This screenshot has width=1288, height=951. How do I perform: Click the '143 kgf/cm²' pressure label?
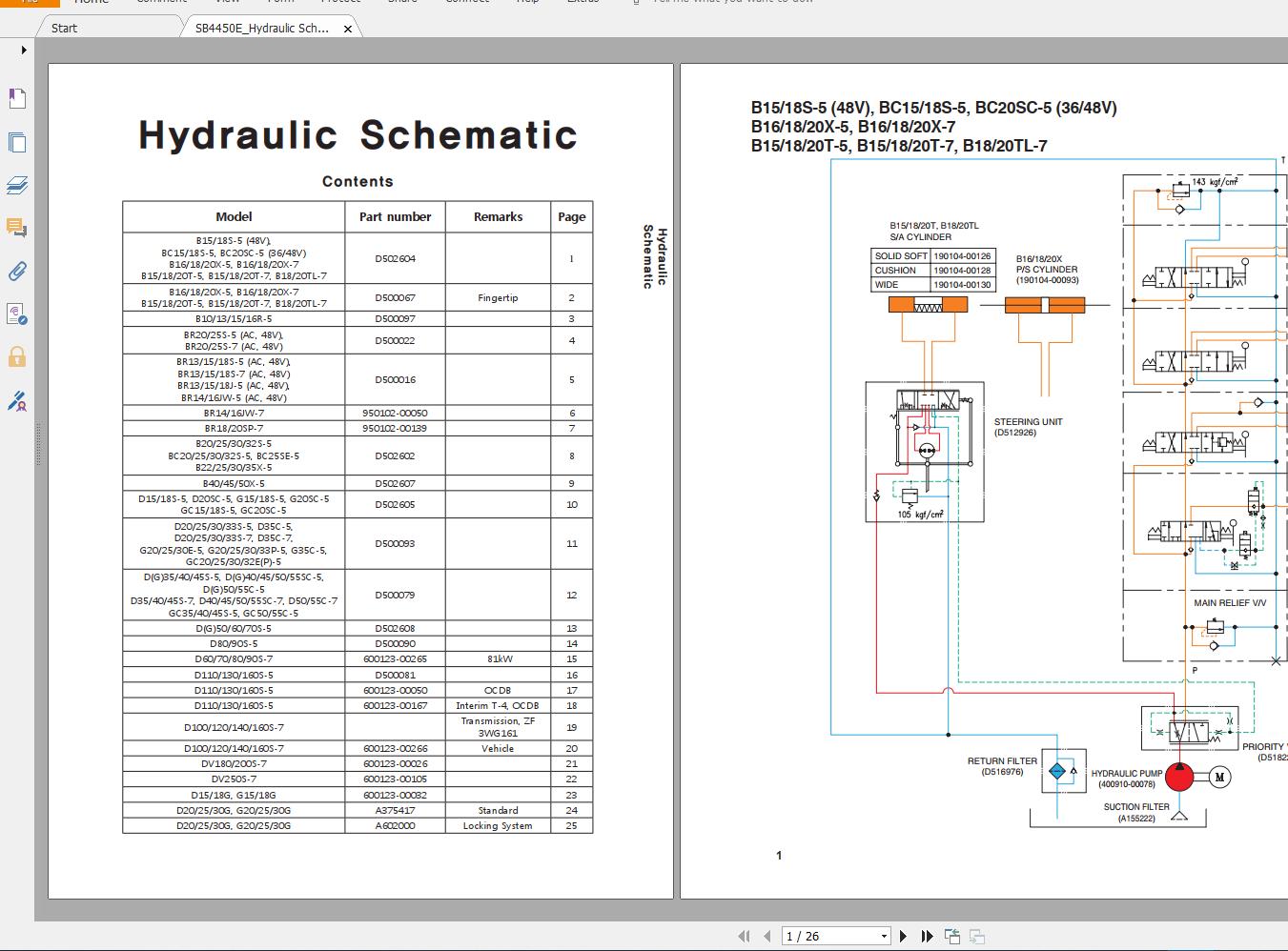pyautogui.click(x=1216, y=181)
